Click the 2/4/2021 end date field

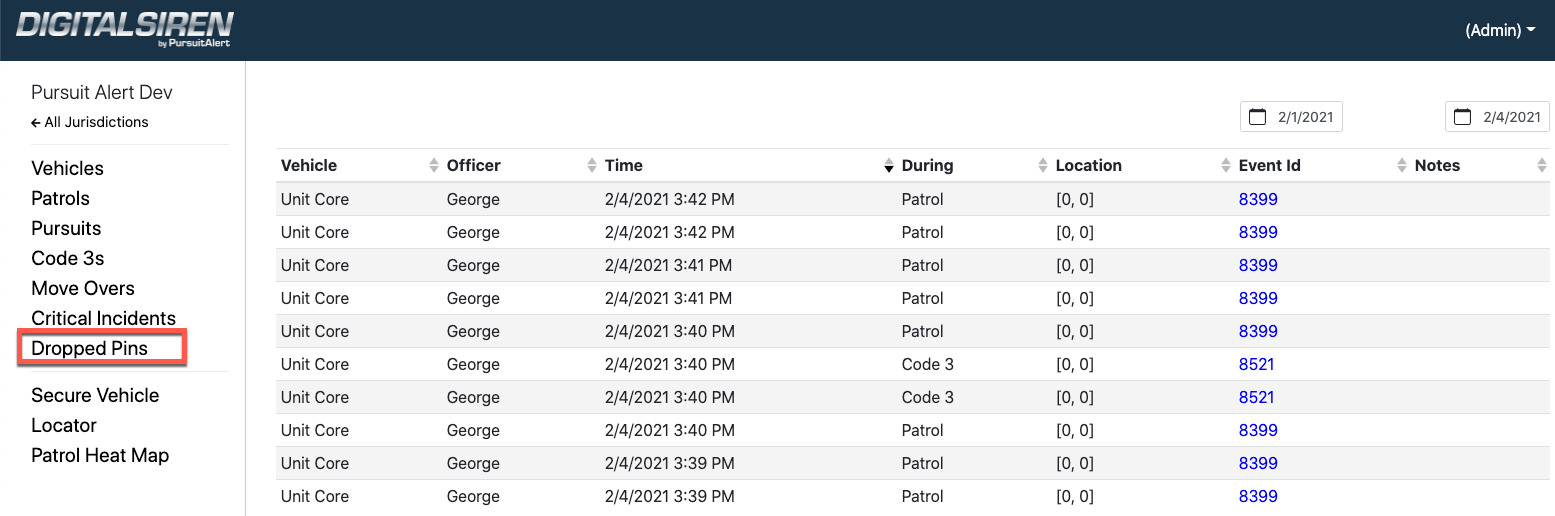point(1498,117)
